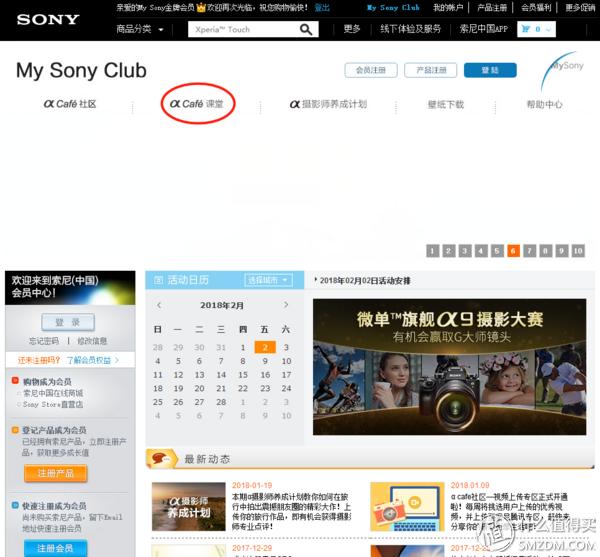This screenshot has width=600, height=557.
Task: Click 2018年02月02日活动安排 heading
Action: point(365,280)
